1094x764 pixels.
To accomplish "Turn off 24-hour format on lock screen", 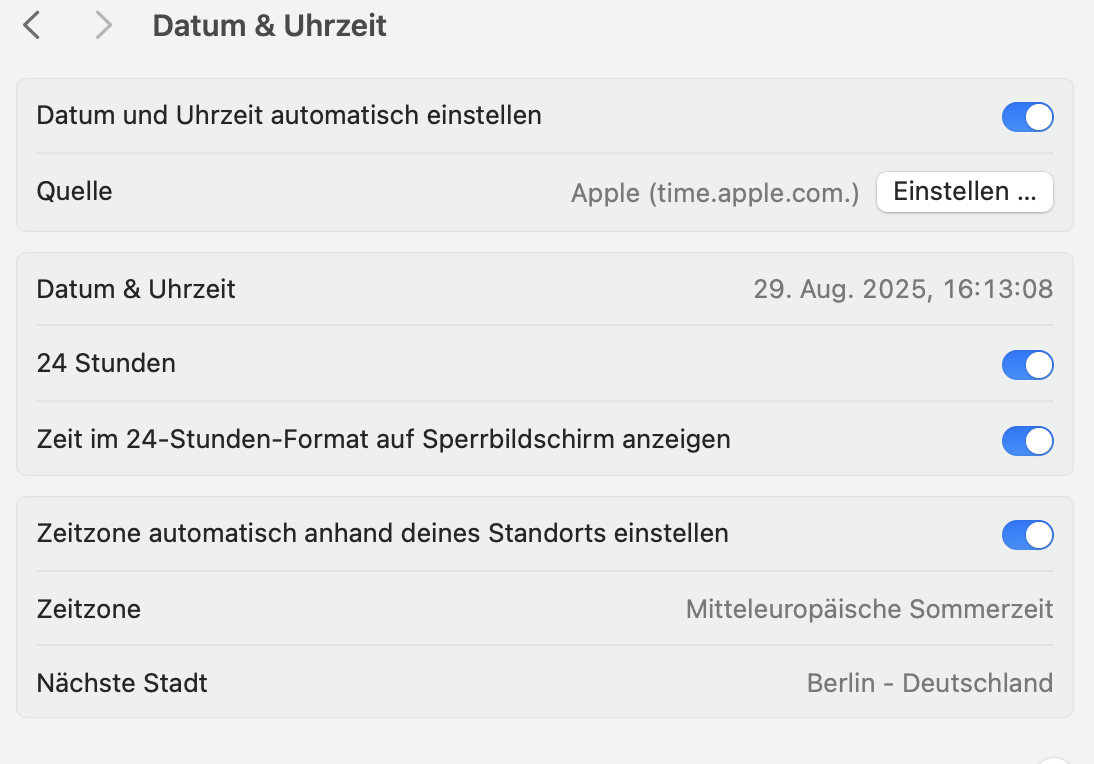I will [x=1027, y=441].
